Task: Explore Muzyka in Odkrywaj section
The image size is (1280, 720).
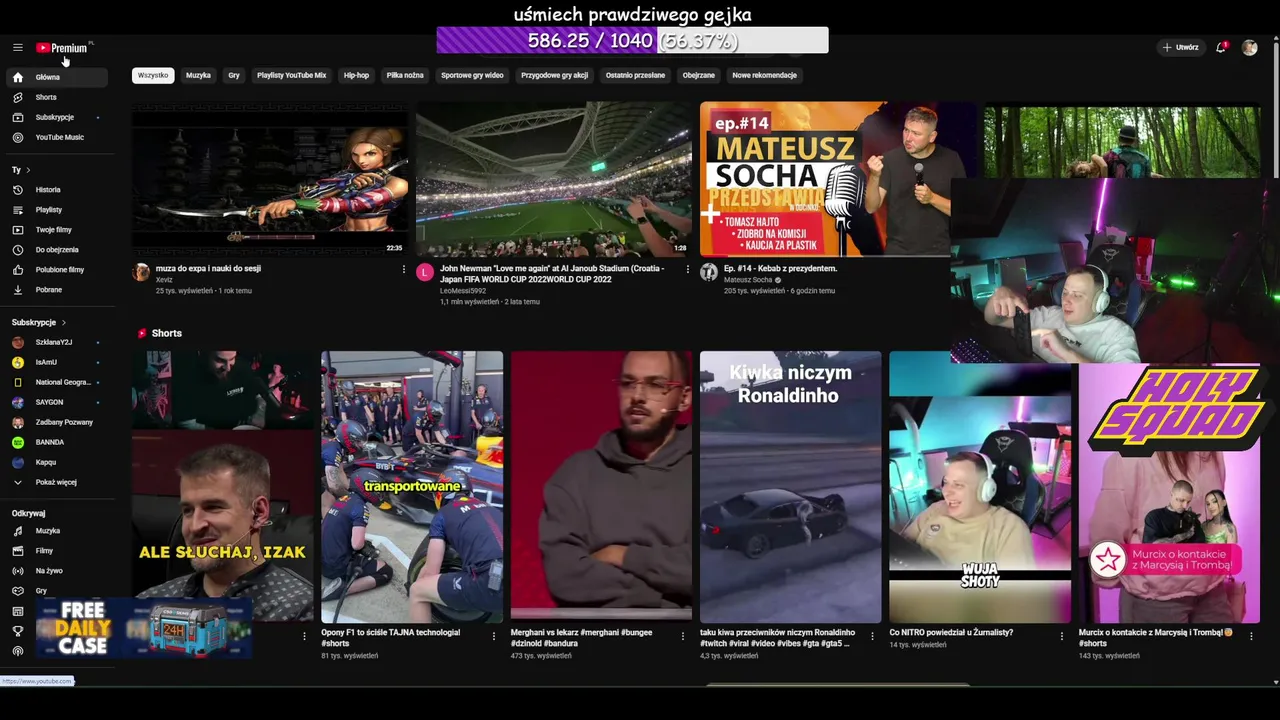Action: 57,531
